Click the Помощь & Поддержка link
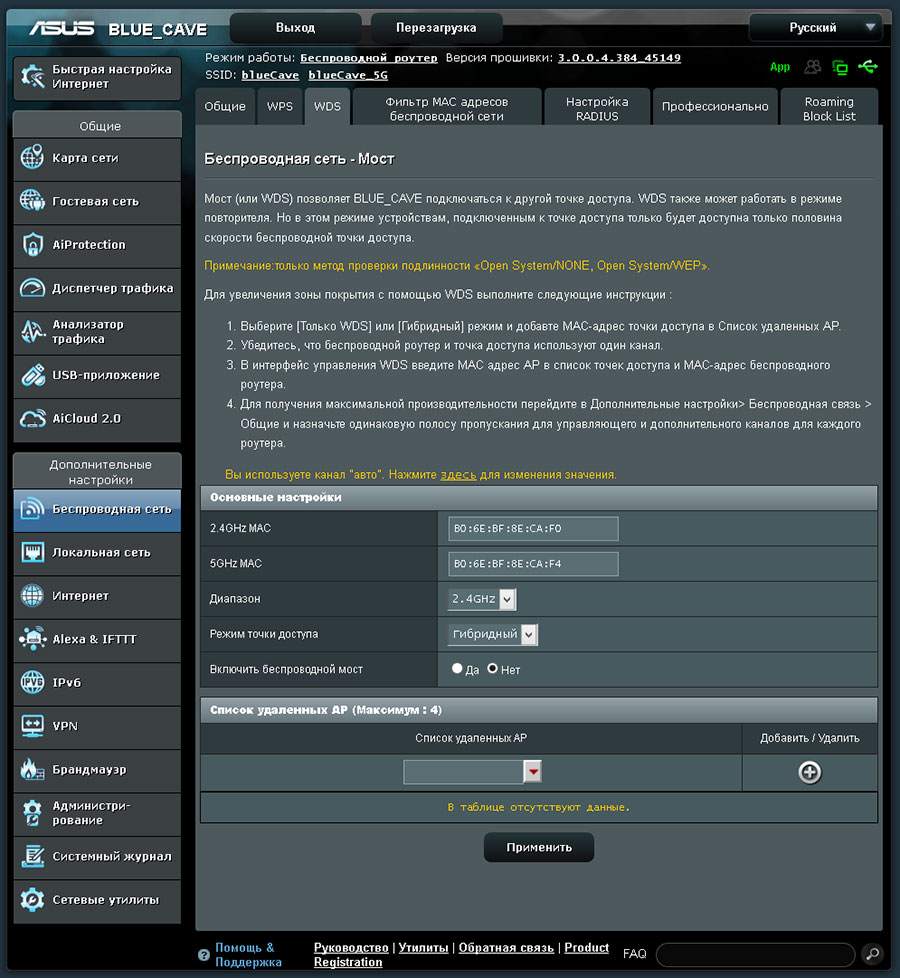900x978 pixels. (x=248, y=955)
